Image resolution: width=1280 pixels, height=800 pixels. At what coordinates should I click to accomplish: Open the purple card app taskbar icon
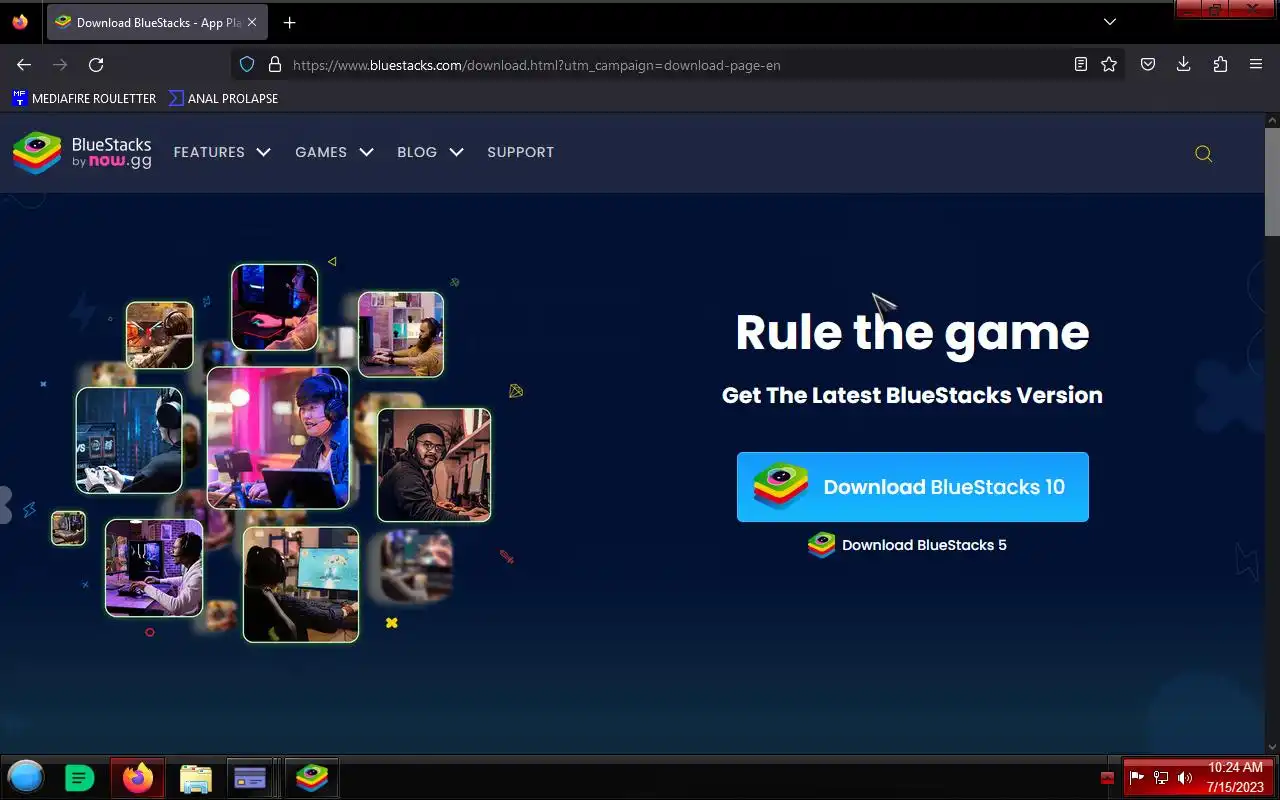pyautogui.click(x=249, y=777)
